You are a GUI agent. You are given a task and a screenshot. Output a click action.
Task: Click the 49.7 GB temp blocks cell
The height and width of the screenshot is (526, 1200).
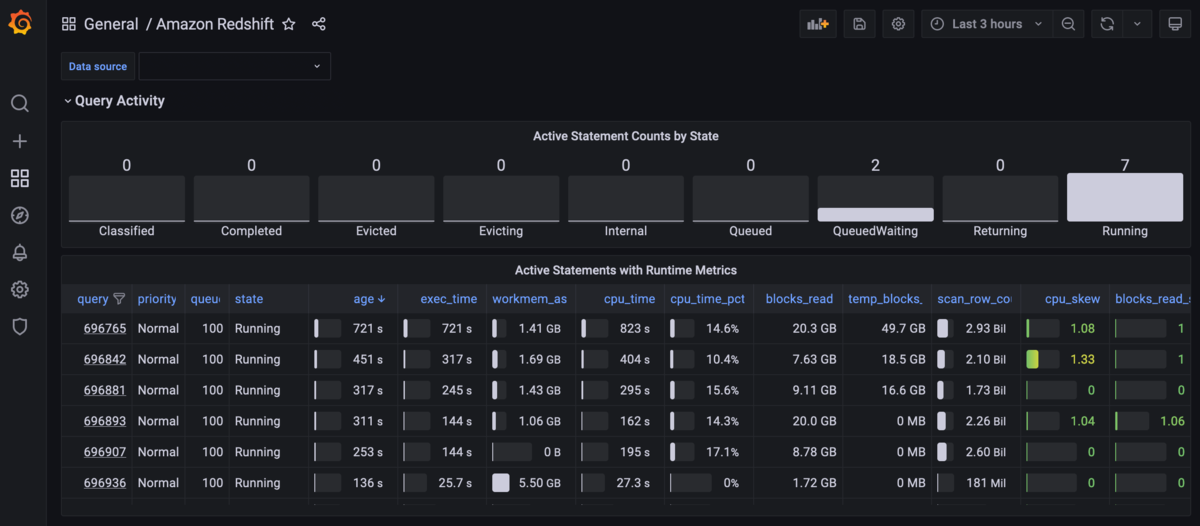point(885,328)
